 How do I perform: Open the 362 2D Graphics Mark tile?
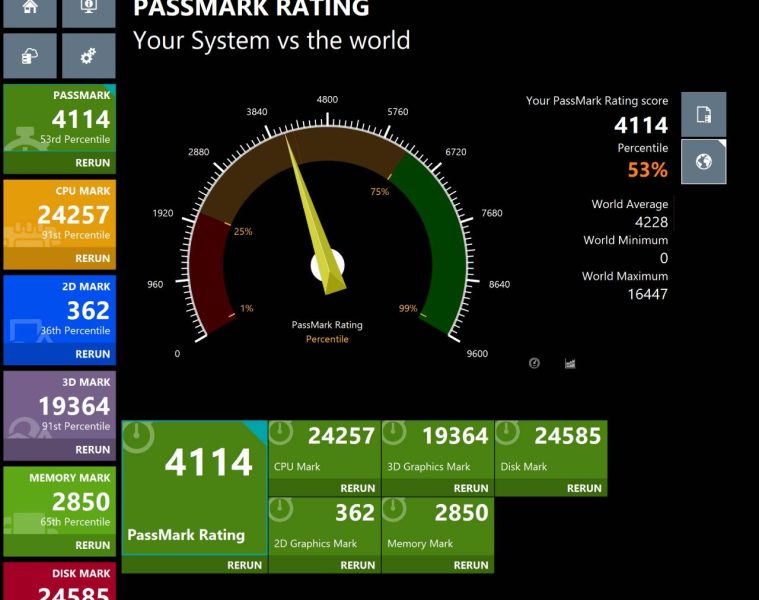click(324, 526)
